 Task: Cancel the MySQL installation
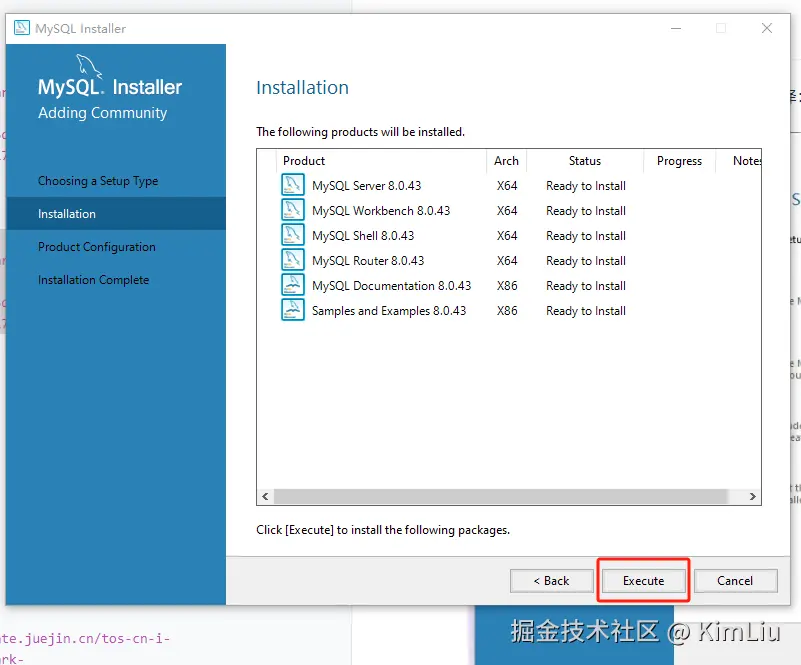coord(735,581)
